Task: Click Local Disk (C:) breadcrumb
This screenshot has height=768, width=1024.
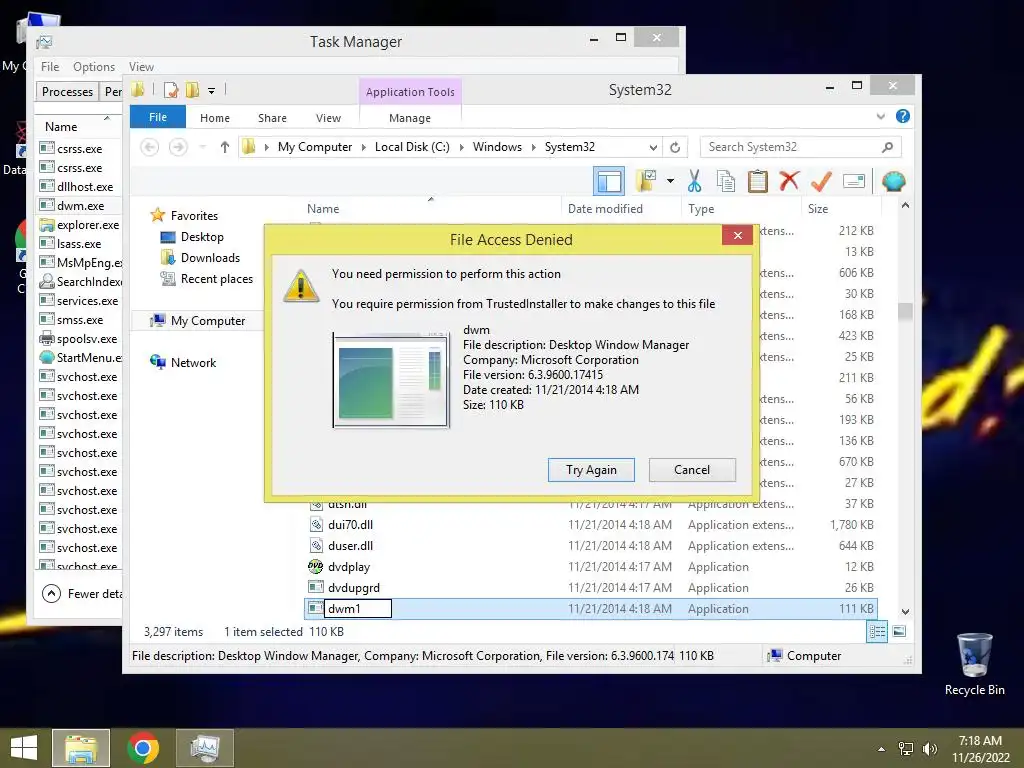Action: (412, 147)
